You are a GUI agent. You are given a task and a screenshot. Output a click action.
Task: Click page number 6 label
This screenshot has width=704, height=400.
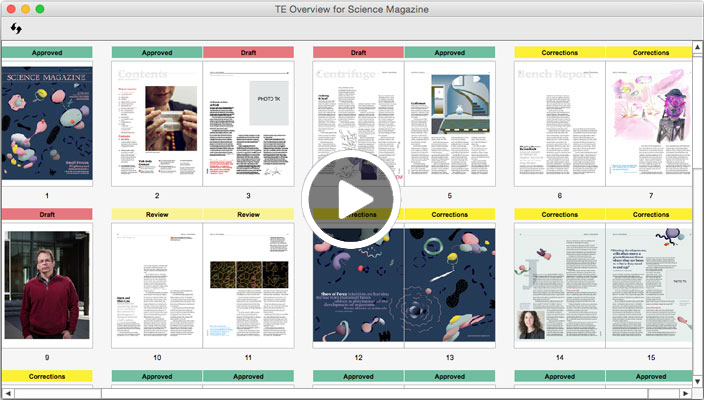[x=559, y=196]
